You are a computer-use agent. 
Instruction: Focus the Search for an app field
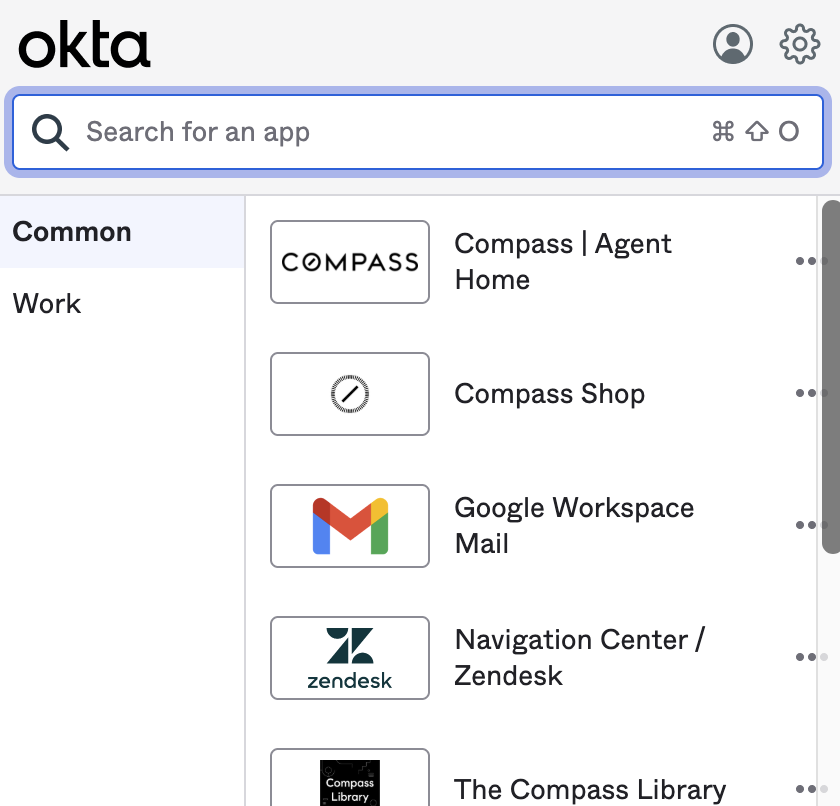coord(418,132)
